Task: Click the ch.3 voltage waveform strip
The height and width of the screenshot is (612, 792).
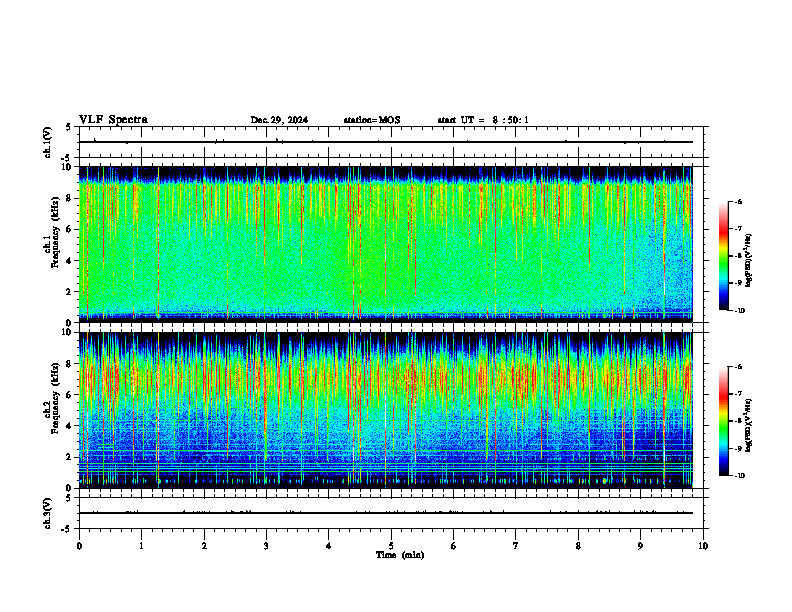Action: tap(391, 513)
